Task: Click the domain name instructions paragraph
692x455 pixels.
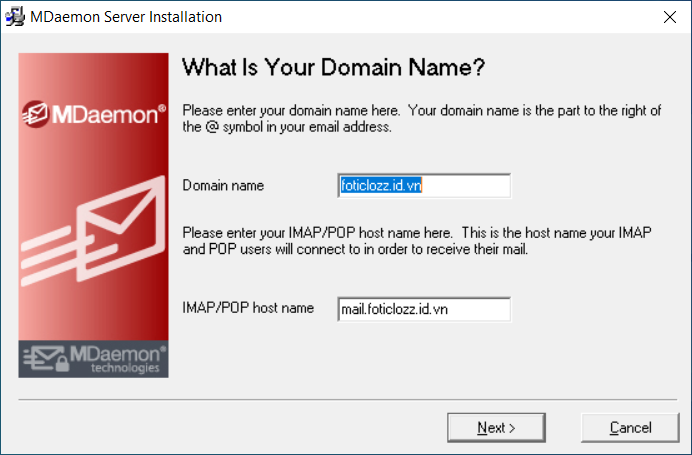Action: [422, 119]
